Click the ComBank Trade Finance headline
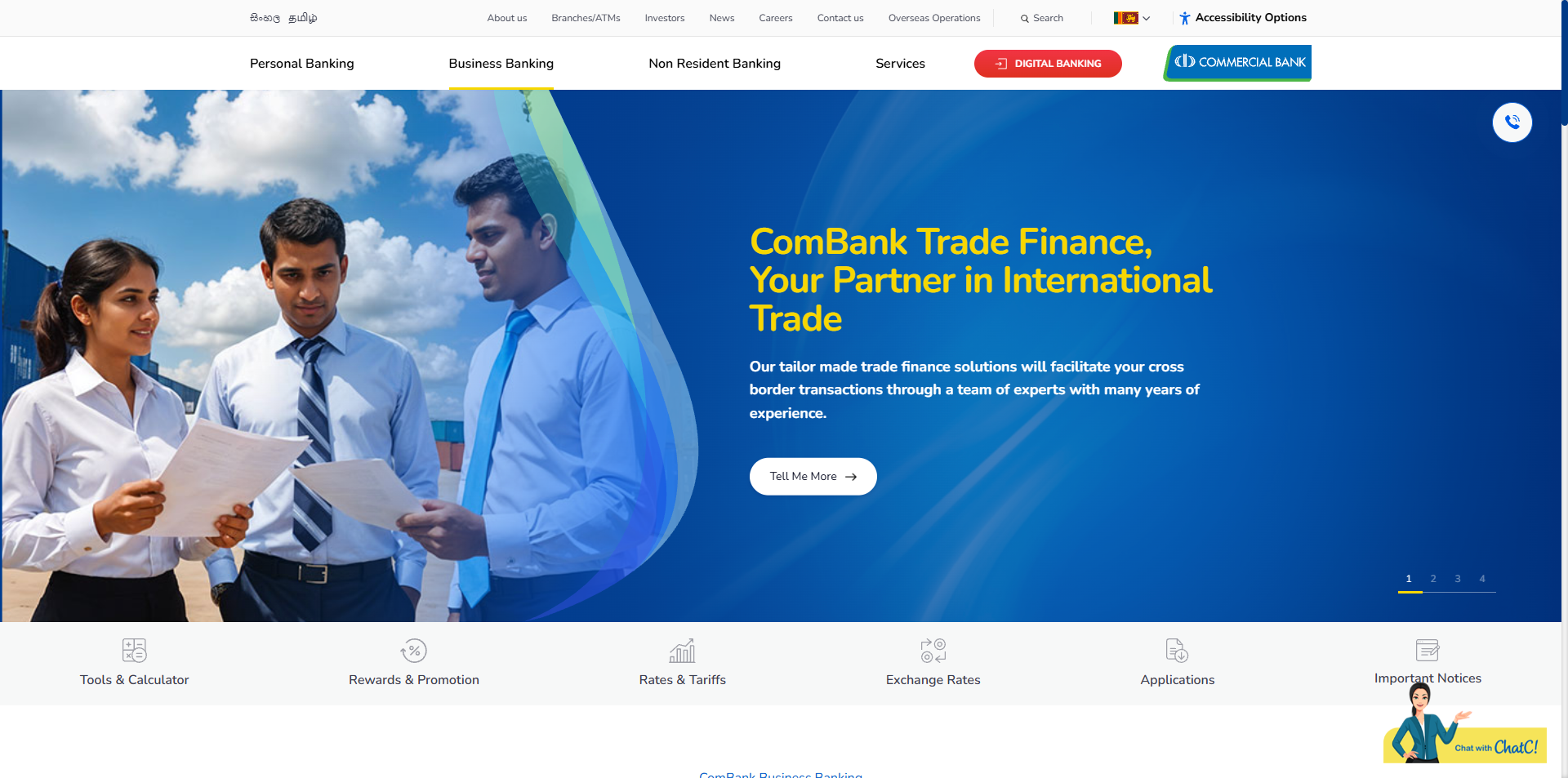1568x778 pixels. 981,280
